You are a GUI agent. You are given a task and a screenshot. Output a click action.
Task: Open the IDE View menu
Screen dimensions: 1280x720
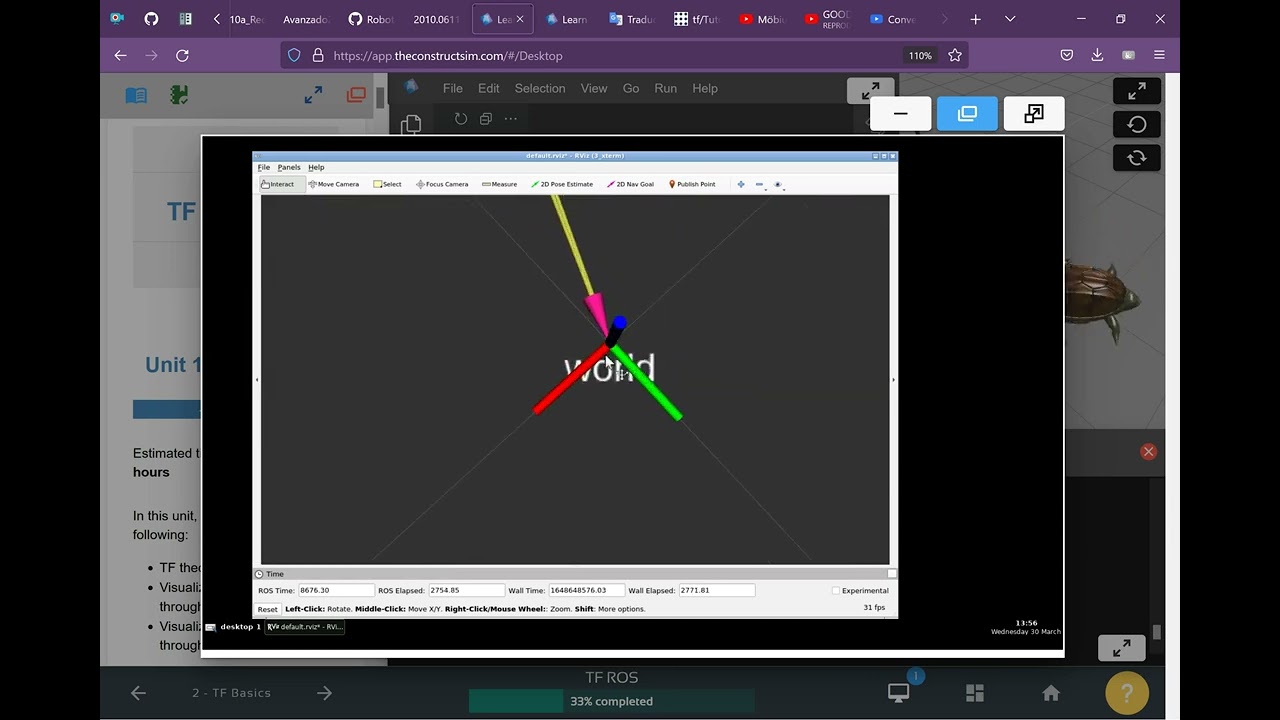pyautogui.click(x=594, y=88)
